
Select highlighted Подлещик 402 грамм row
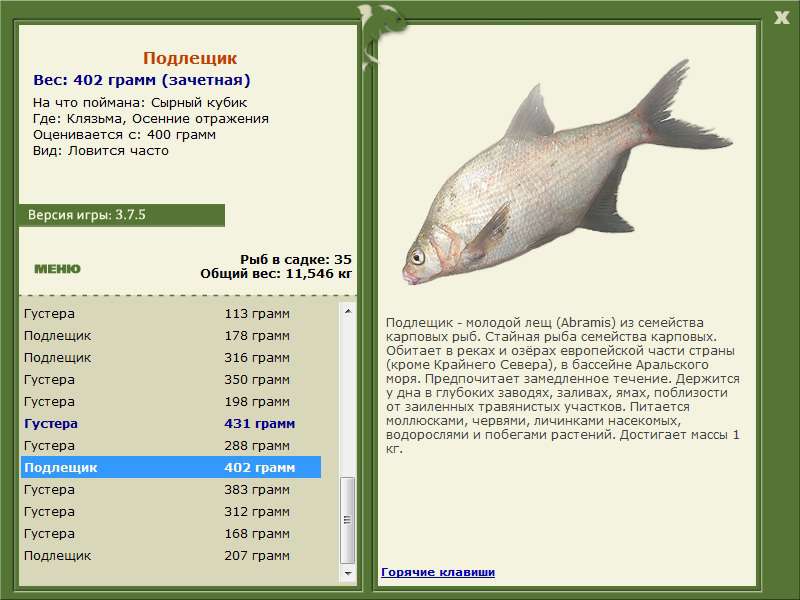[x=171, y=467]
